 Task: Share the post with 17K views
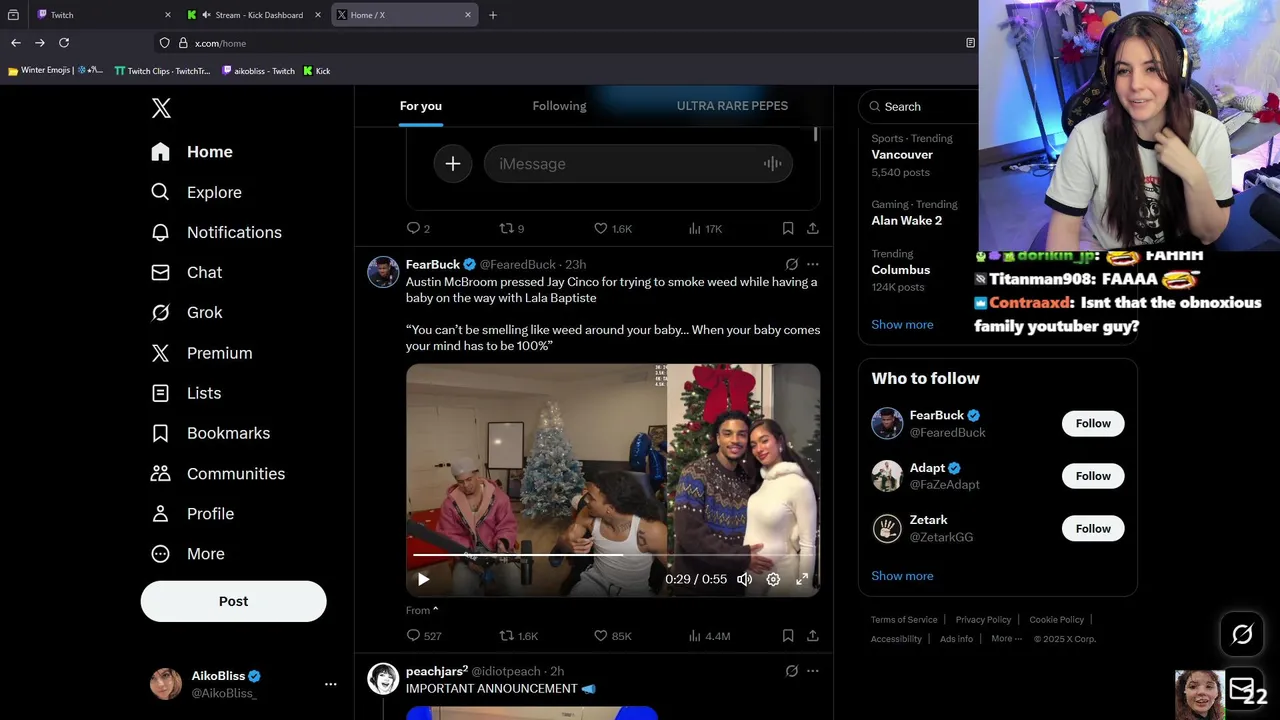[x=813, y=228]
